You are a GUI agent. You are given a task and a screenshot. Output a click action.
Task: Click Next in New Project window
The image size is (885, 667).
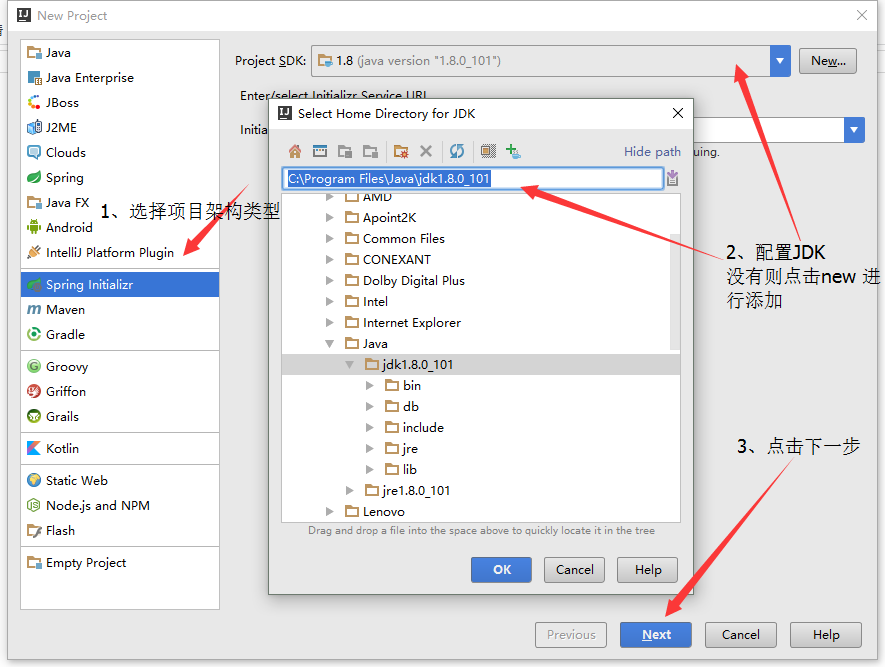tap(656, 635)
